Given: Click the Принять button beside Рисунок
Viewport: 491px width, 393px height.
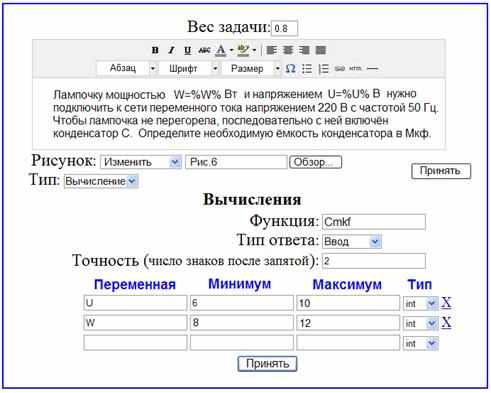Looking at the screenshot, I should pos(441,171).
